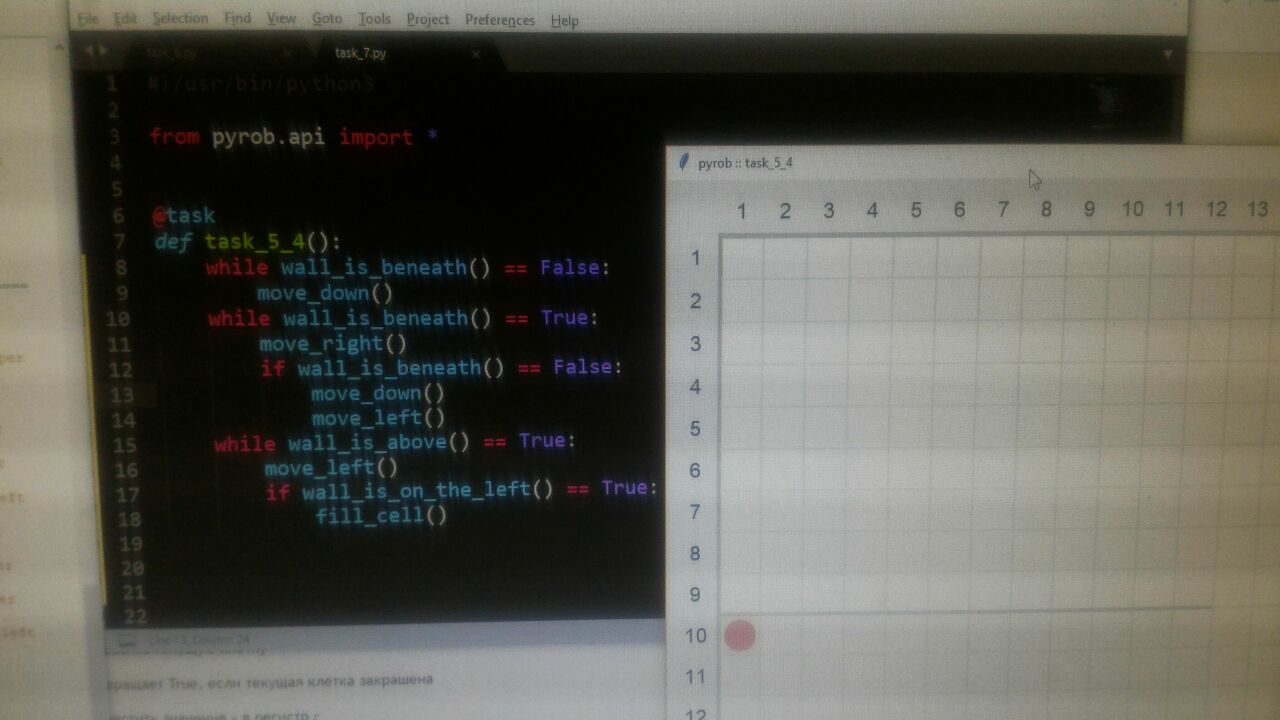Click row label 11 in pyrob grid
Image resolution: width=1280 pixels, height=720 pixels.
click(696, 677)
